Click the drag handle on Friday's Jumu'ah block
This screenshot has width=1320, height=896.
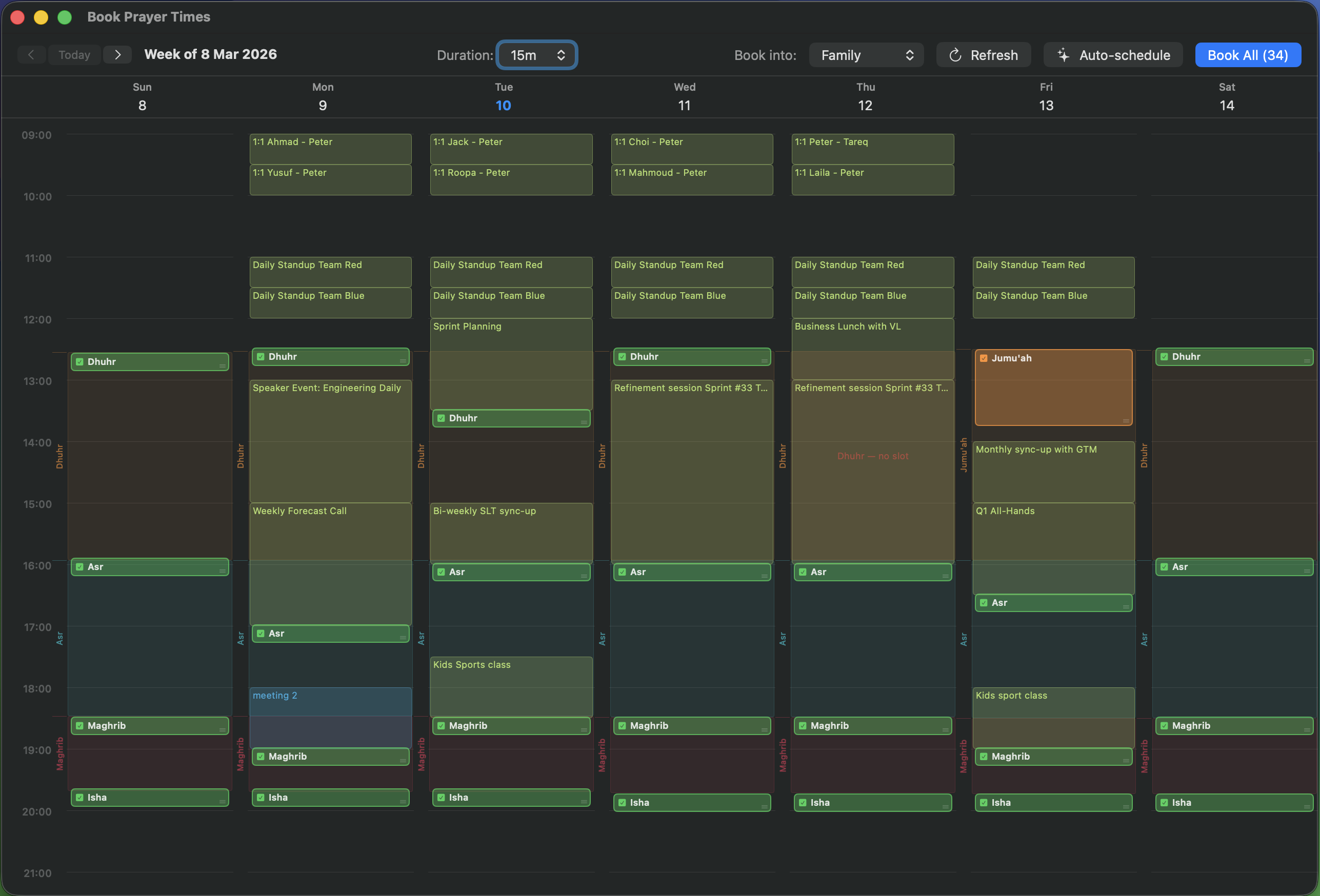[1126, 421]
